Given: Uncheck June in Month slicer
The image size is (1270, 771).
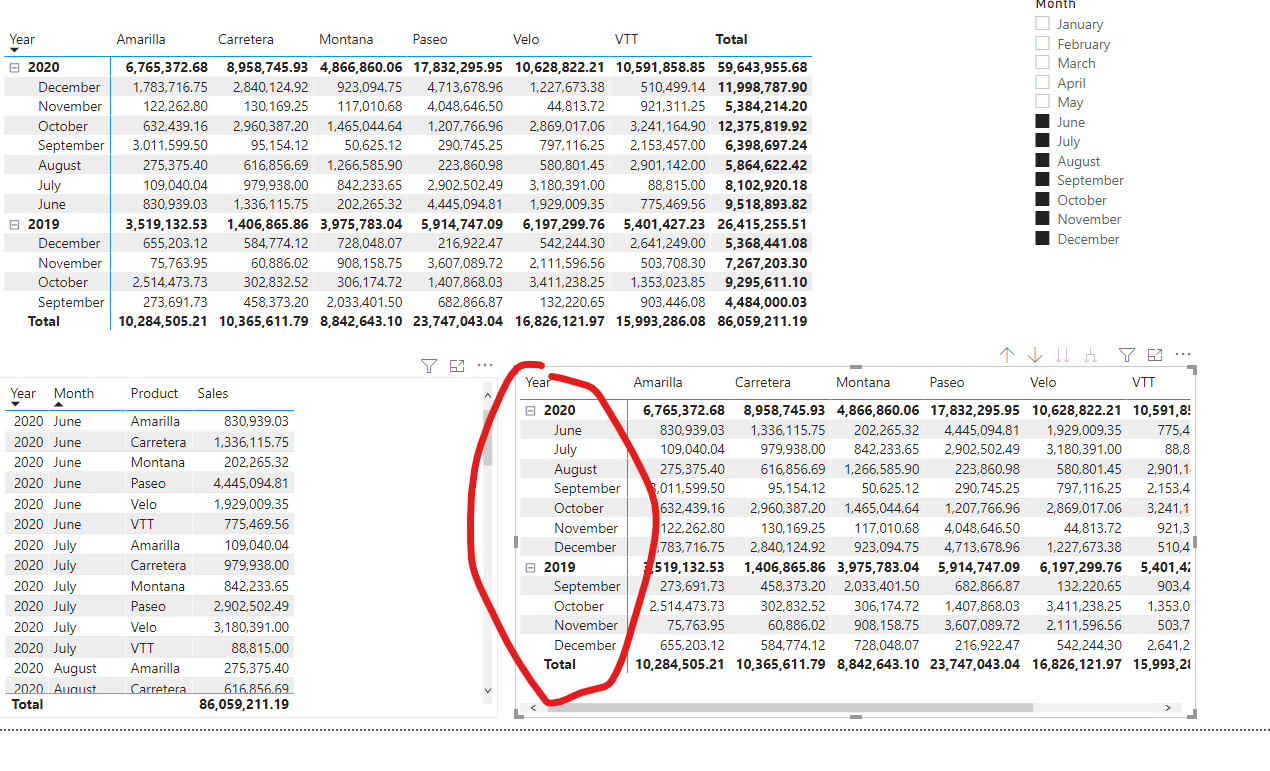Looking at the screenshot, I should coord(1043,121).
